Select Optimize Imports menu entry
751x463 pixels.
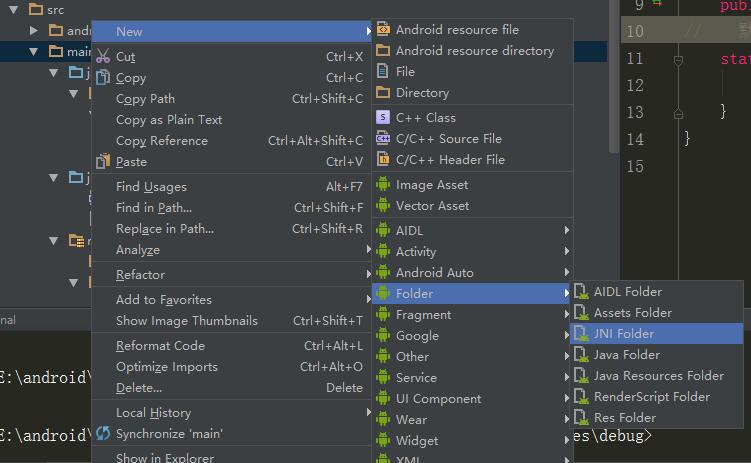pyautogui.click(x=231, y=367)
